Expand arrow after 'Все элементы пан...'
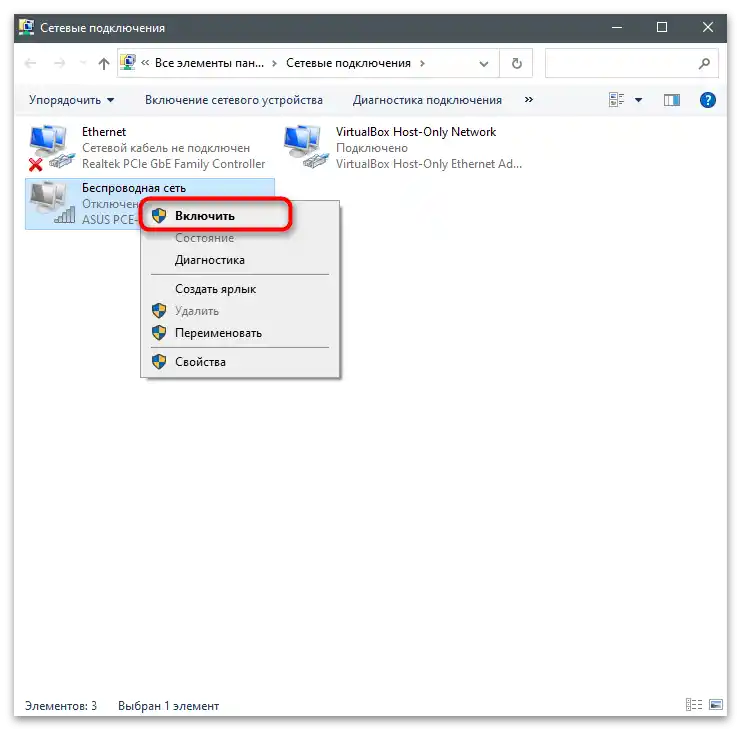The image size is (741, 730). [275, 63]
